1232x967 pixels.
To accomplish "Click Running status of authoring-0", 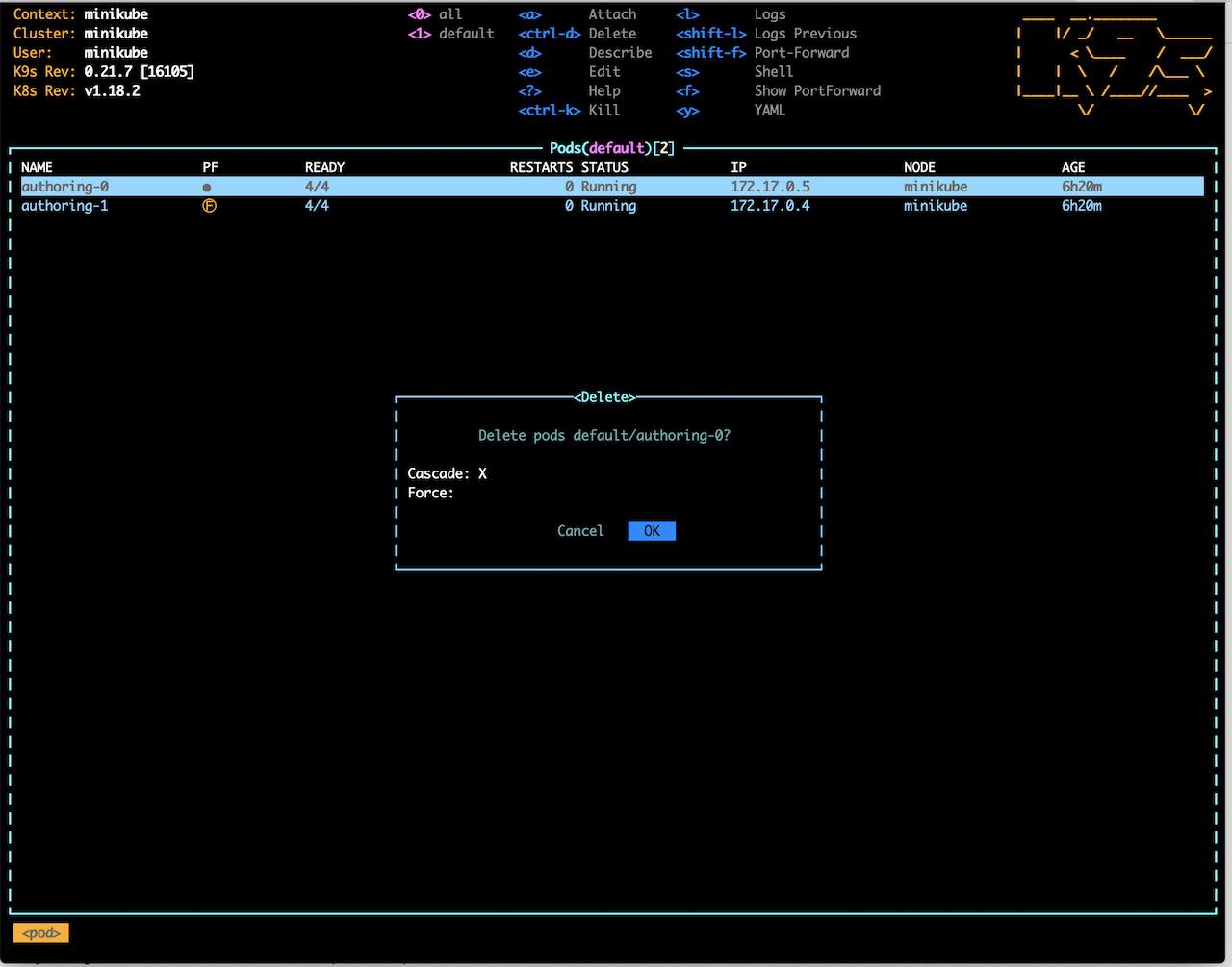I will 608,187.
